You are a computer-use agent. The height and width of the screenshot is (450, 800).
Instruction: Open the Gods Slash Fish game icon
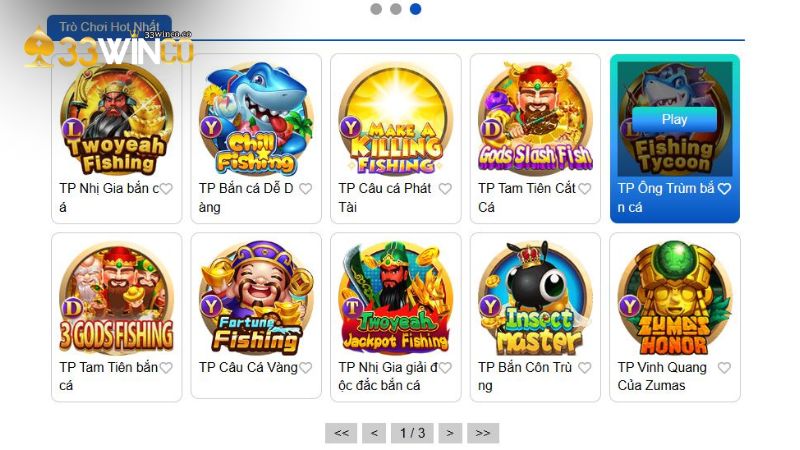[535, 119]
